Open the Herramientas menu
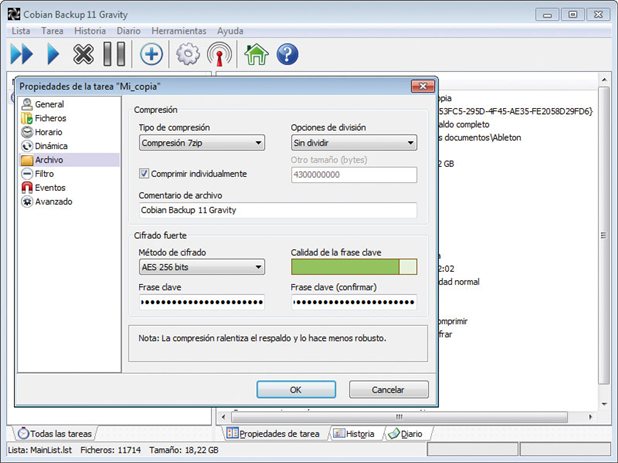This screenshot has height=463, width=618. (x=179, y=31)
